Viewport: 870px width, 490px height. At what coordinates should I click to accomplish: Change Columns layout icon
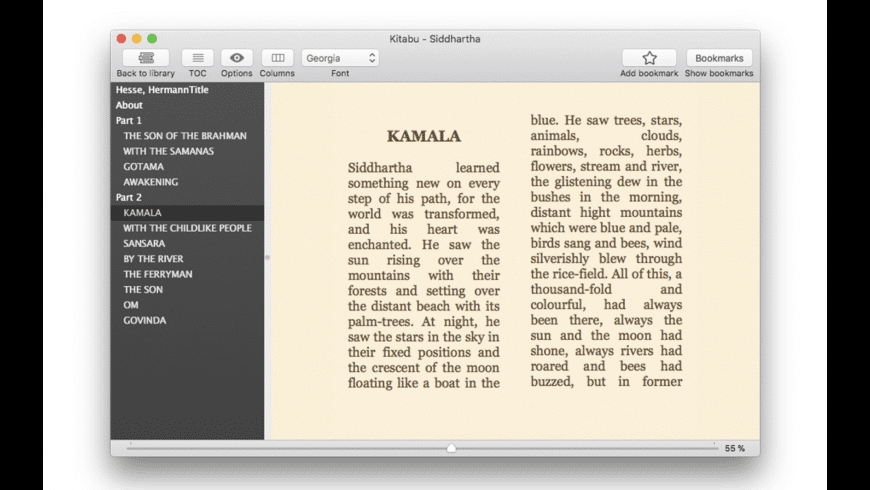click(277, 58)
